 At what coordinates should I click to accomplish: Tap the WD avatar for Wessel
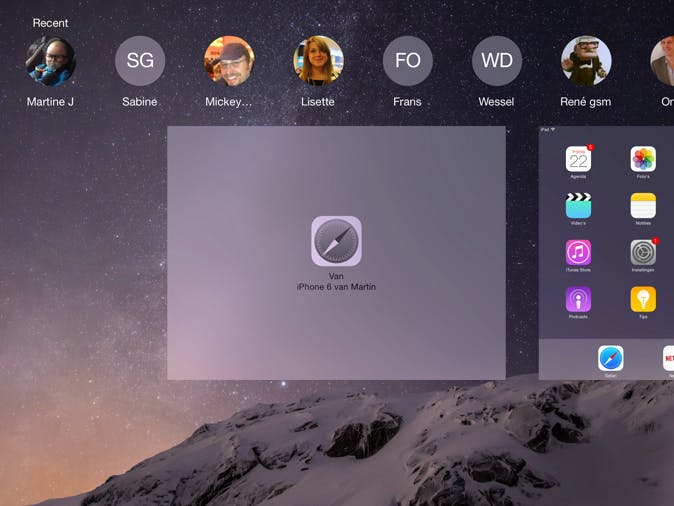pos(497,61)
